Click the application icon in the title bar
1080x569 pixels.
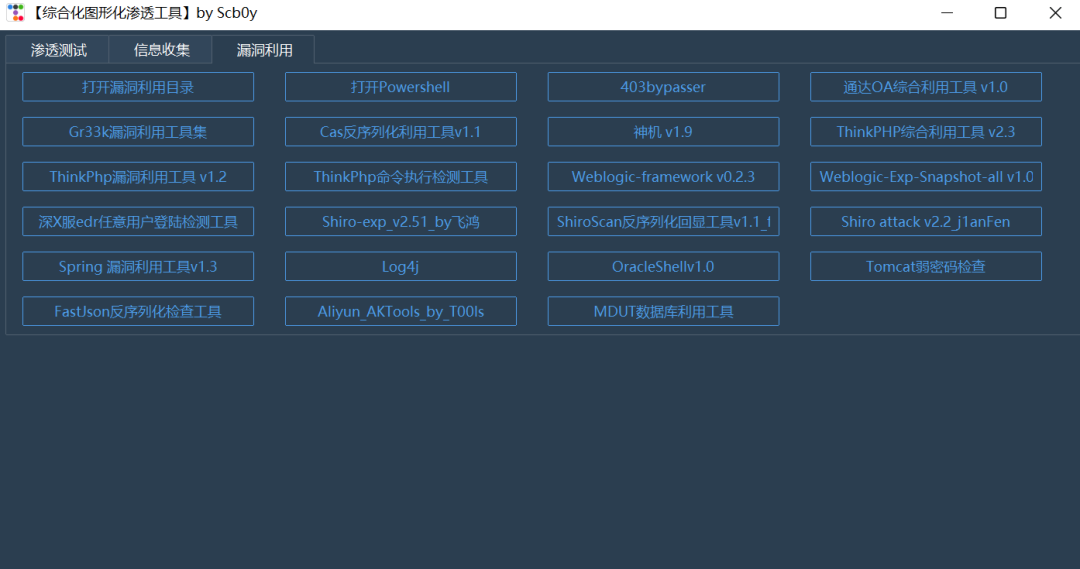click(15, 13)
